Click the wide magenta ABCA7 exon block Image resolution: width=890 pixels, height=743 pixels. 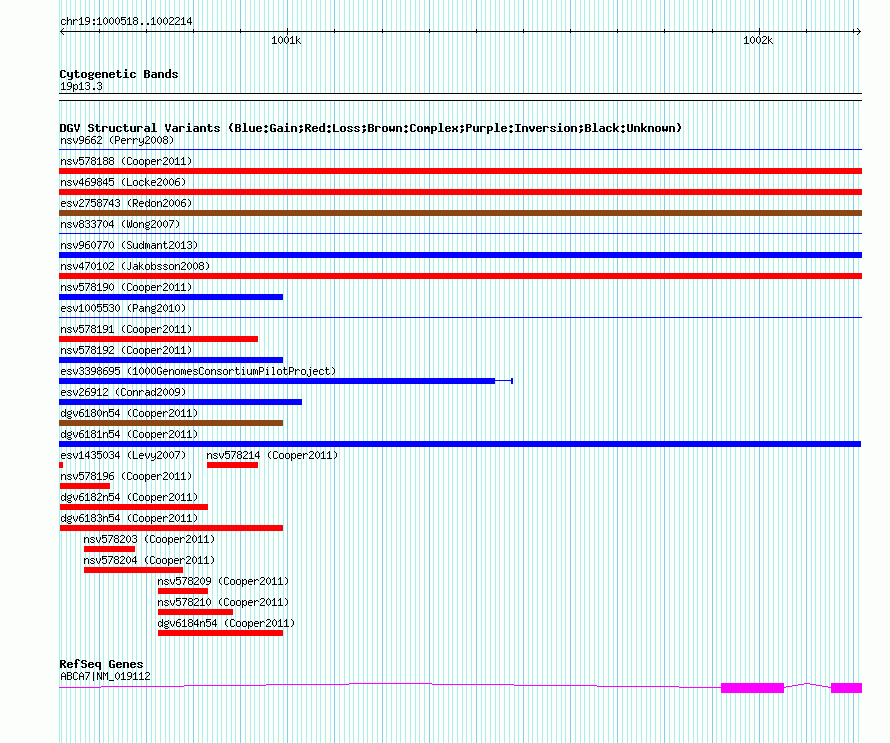point(752,688)
